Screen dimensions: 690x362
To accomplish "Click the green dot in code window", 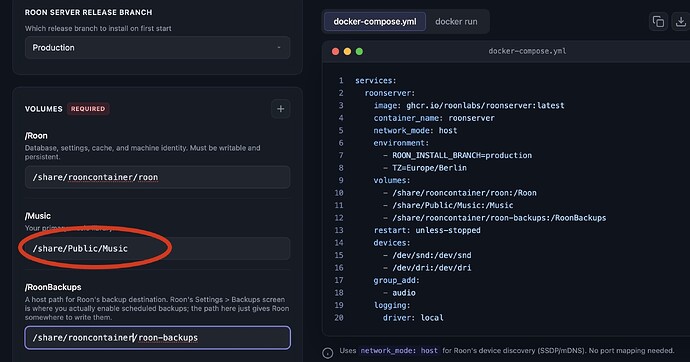I will click(x=359, y=51).
